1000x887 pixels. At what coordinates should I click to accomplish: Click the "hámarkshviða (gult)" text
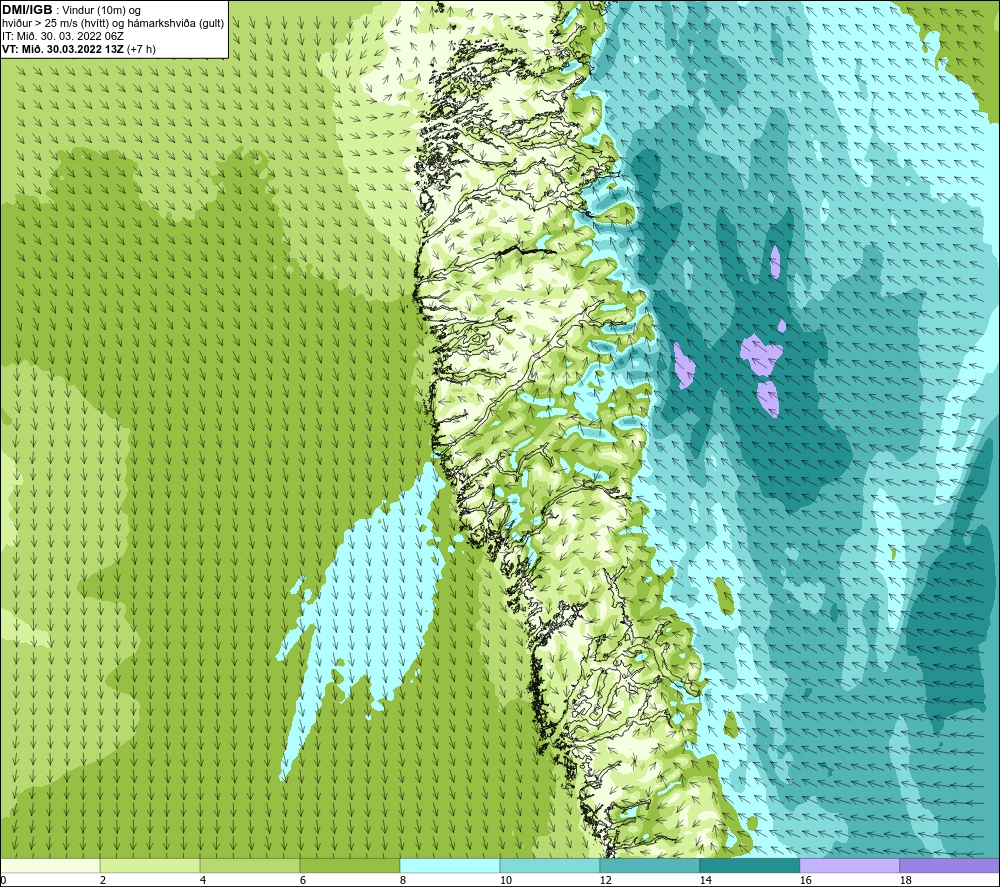[x=175, y=24]
